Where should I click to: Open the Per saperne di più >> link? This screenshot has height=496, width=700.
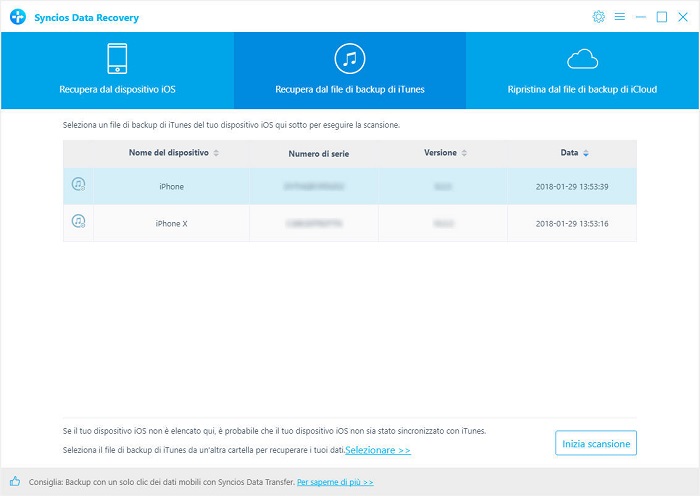pos(335,482)
